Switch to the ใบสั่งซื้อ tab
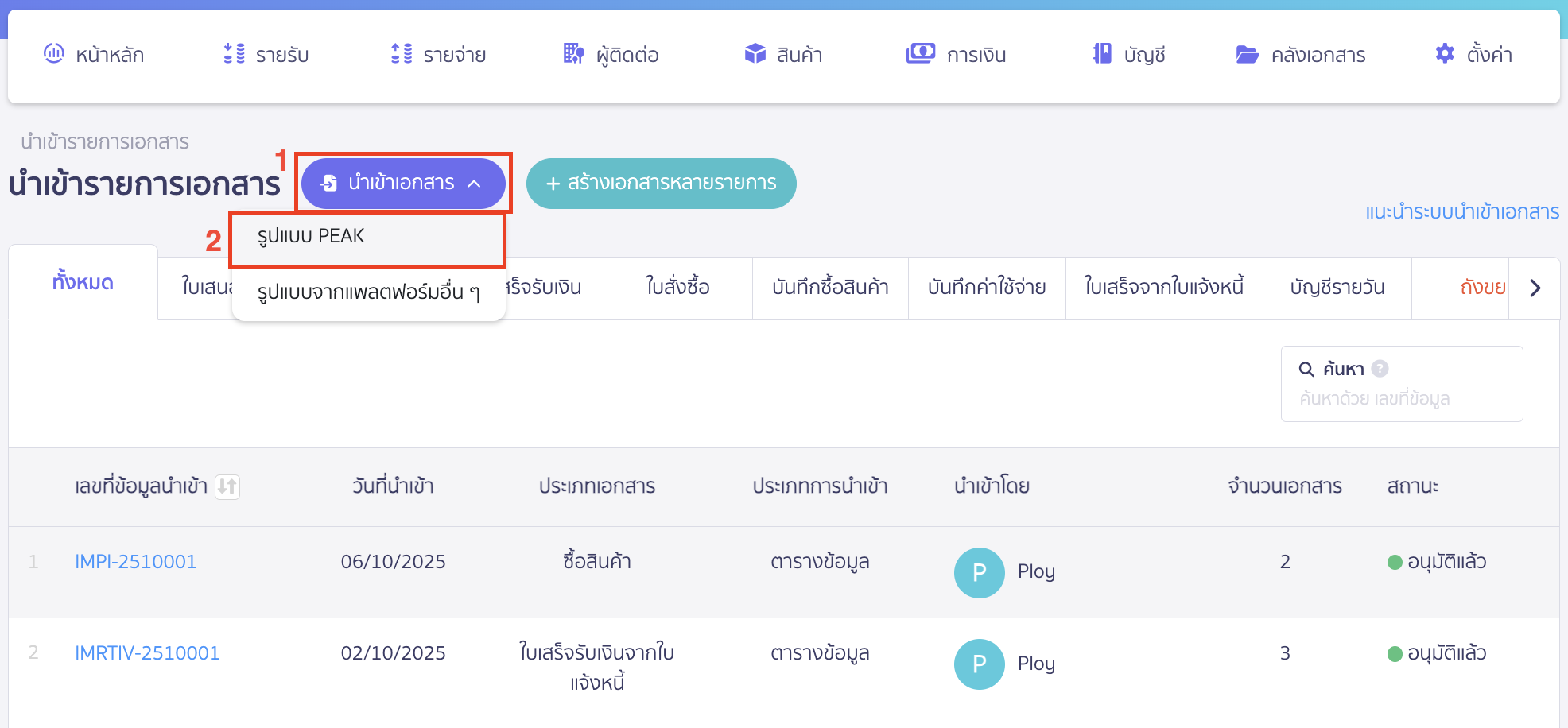Viewport: 1568px width, 728px height. coord(677,288)
